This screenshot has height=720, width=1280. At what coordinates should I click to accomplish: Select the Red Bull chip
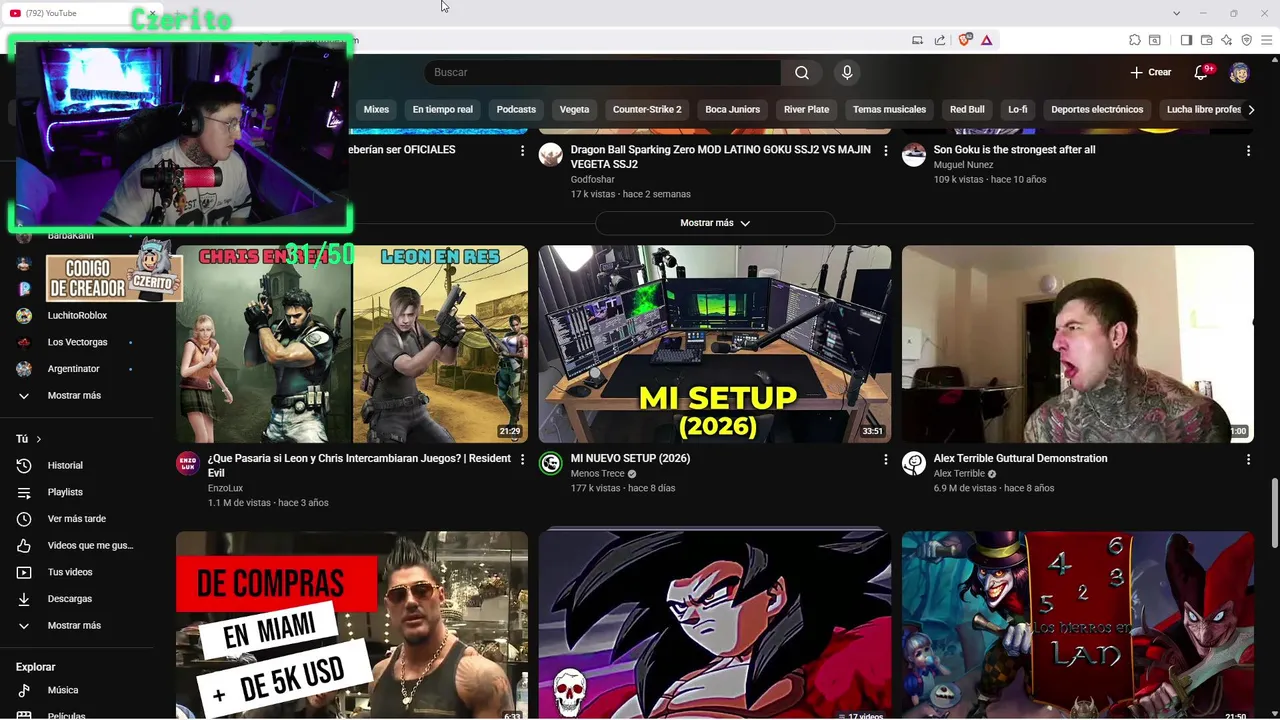(967, 109)
